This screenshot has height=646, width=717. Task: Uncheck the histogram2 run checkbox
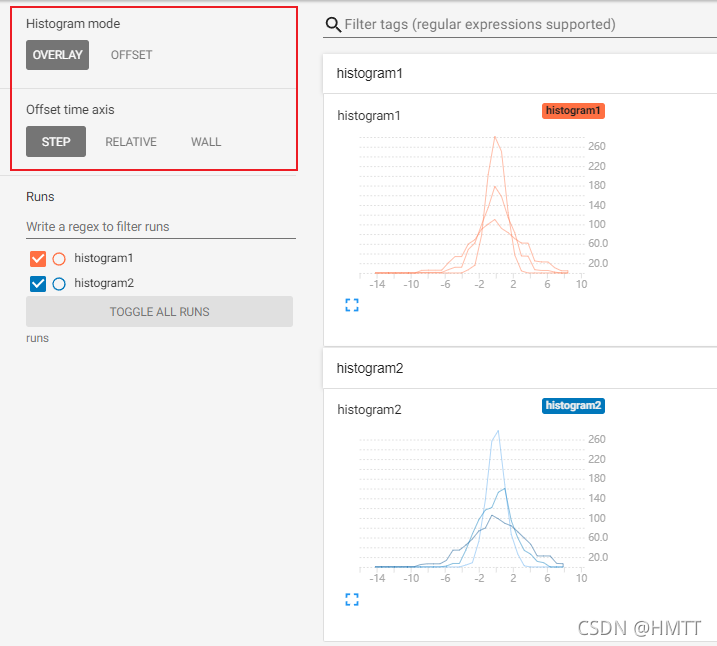(x=38, y=284)
